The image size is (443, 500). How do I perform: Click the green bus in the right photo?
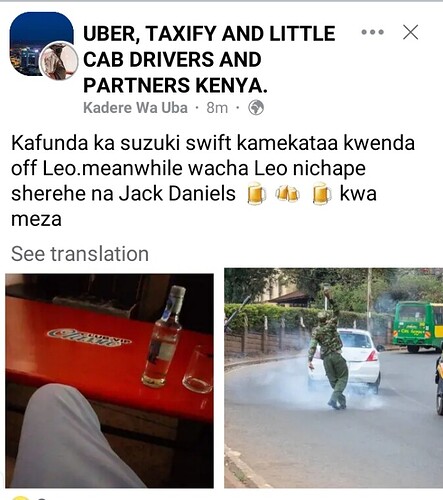[417, 326]
